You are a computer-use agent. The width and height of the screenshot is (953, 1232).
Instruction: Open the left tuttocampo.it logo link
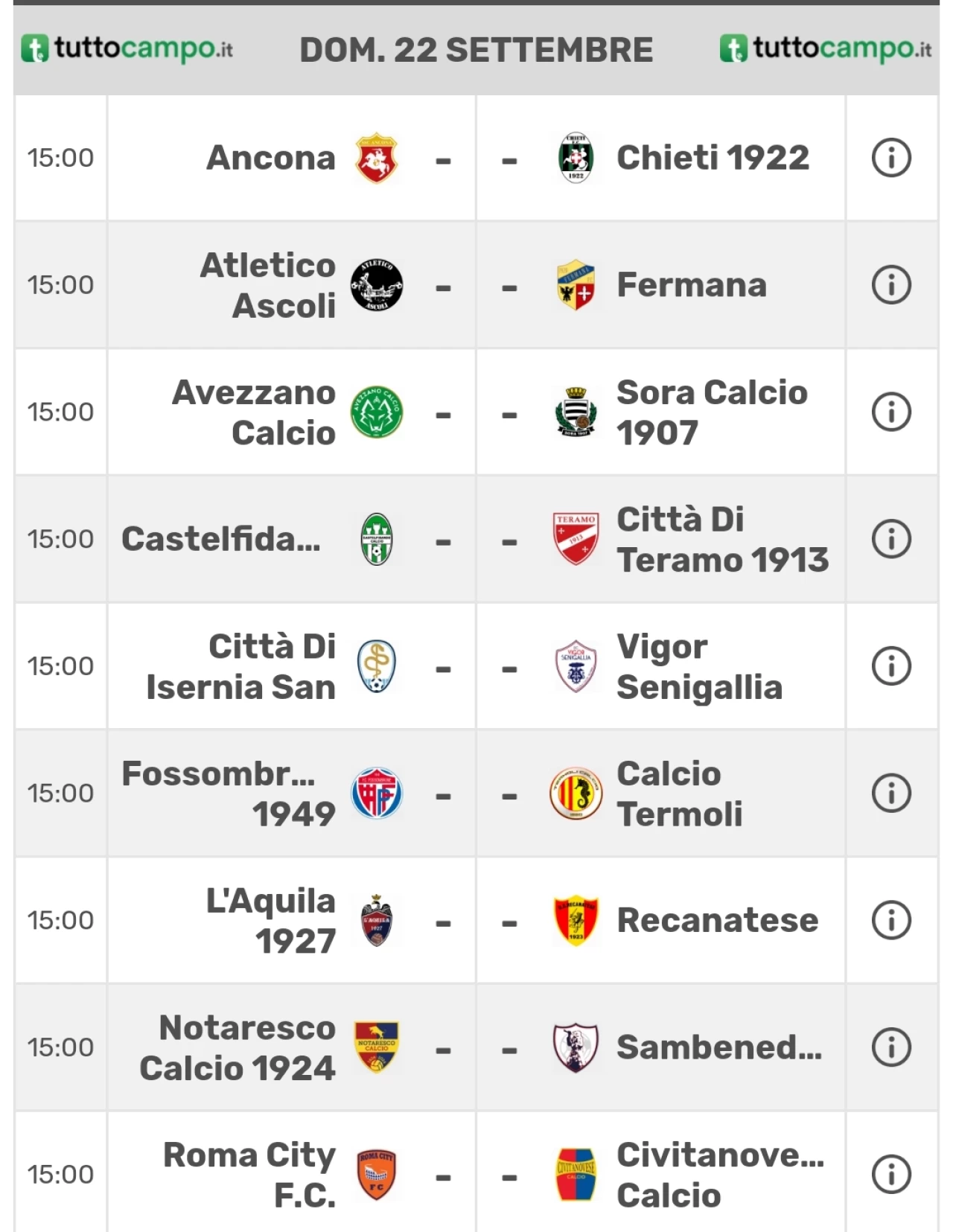pos(127,48)
